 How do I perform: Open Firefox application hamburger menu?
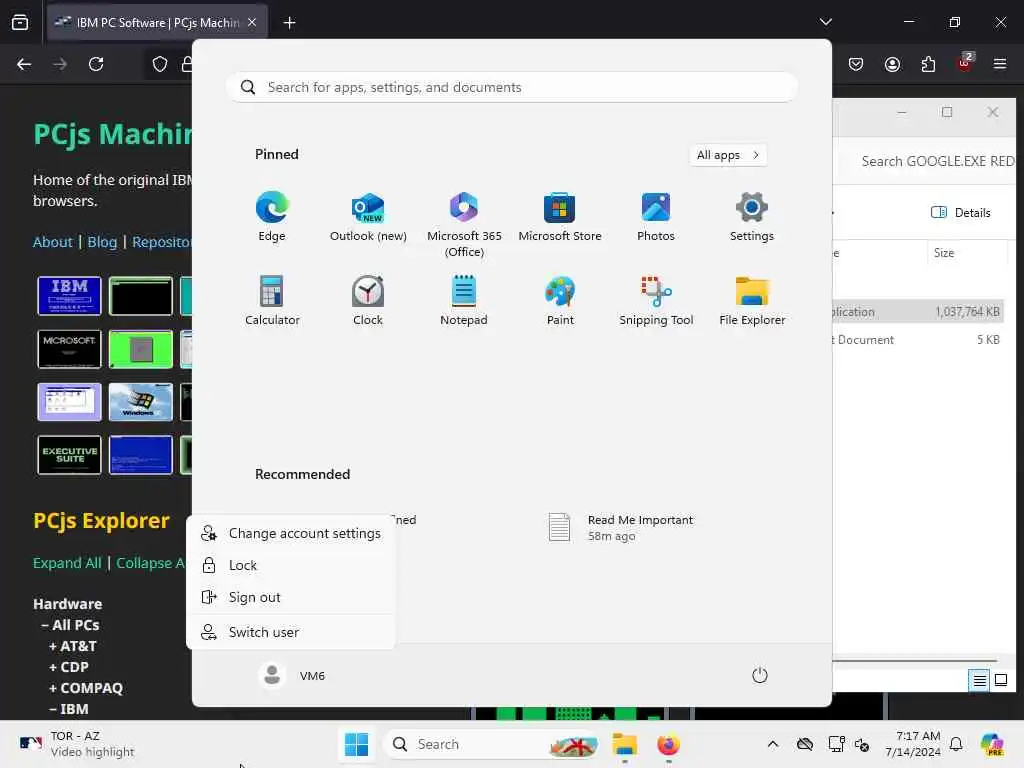pos(999,64)
